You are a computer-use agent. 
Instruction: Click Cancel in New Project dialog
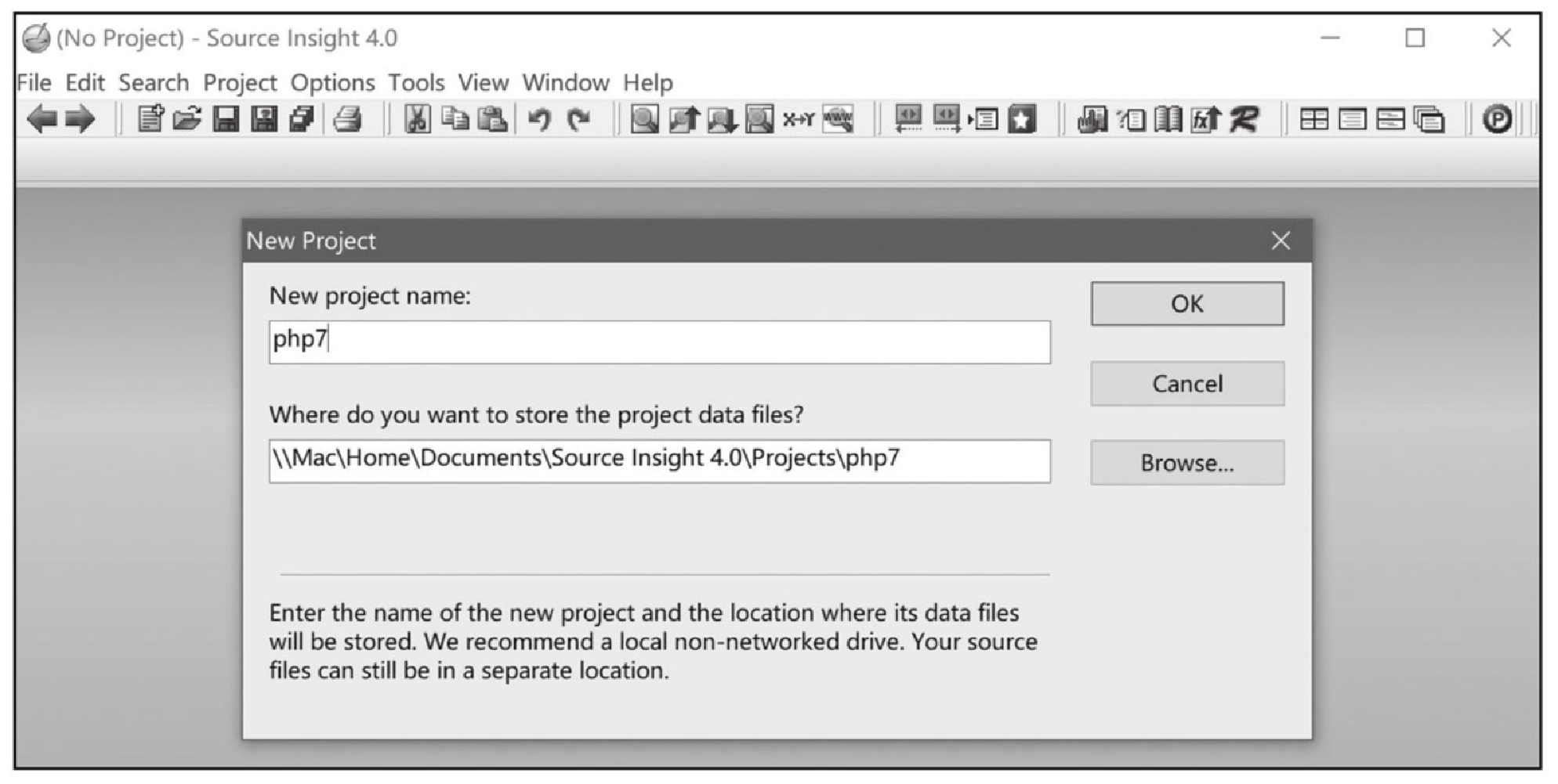coord(1187,384)
